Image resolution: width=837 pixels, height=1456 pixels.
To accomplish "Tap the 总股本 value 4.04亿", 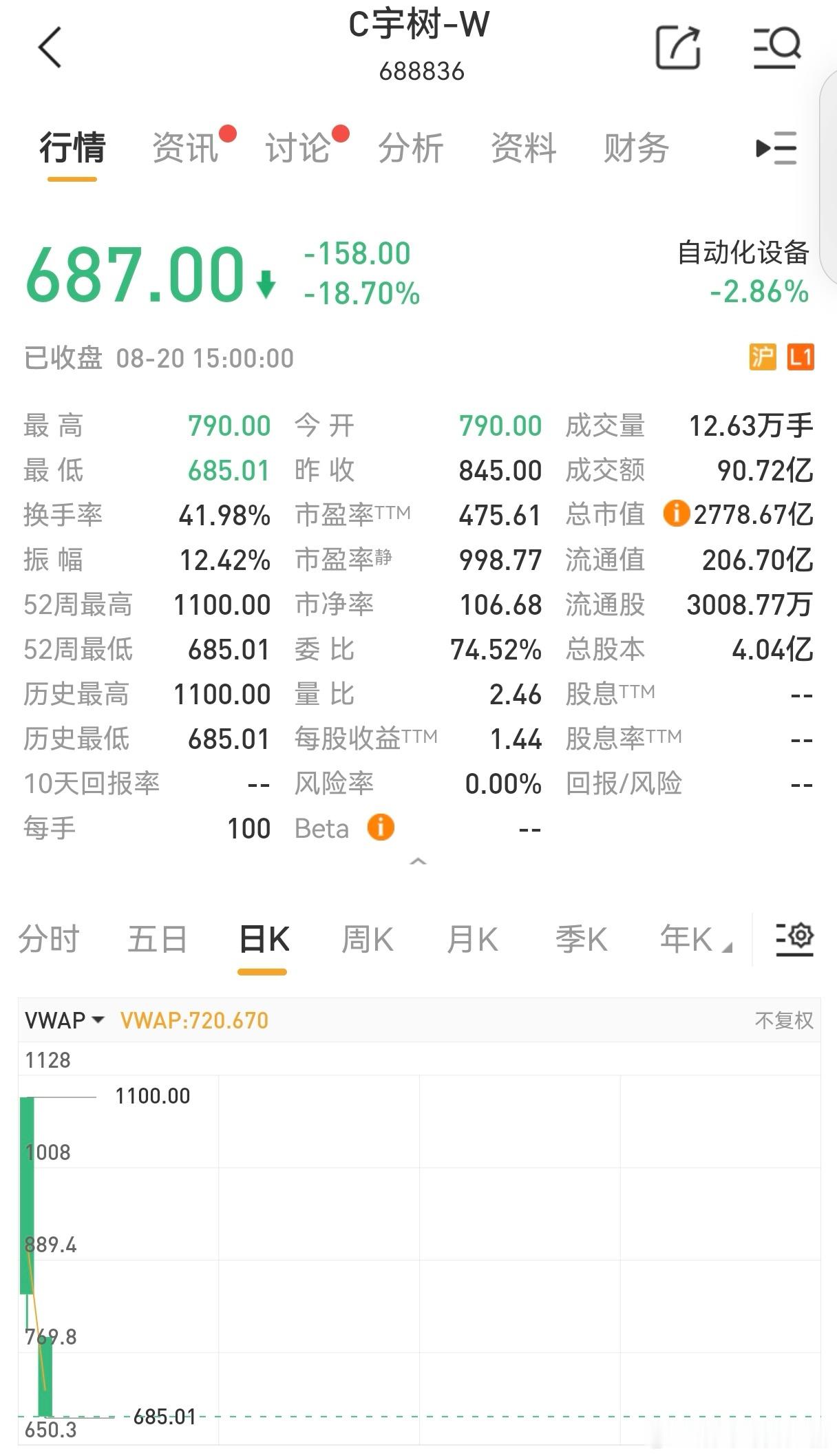I will (x=772, y=650).
